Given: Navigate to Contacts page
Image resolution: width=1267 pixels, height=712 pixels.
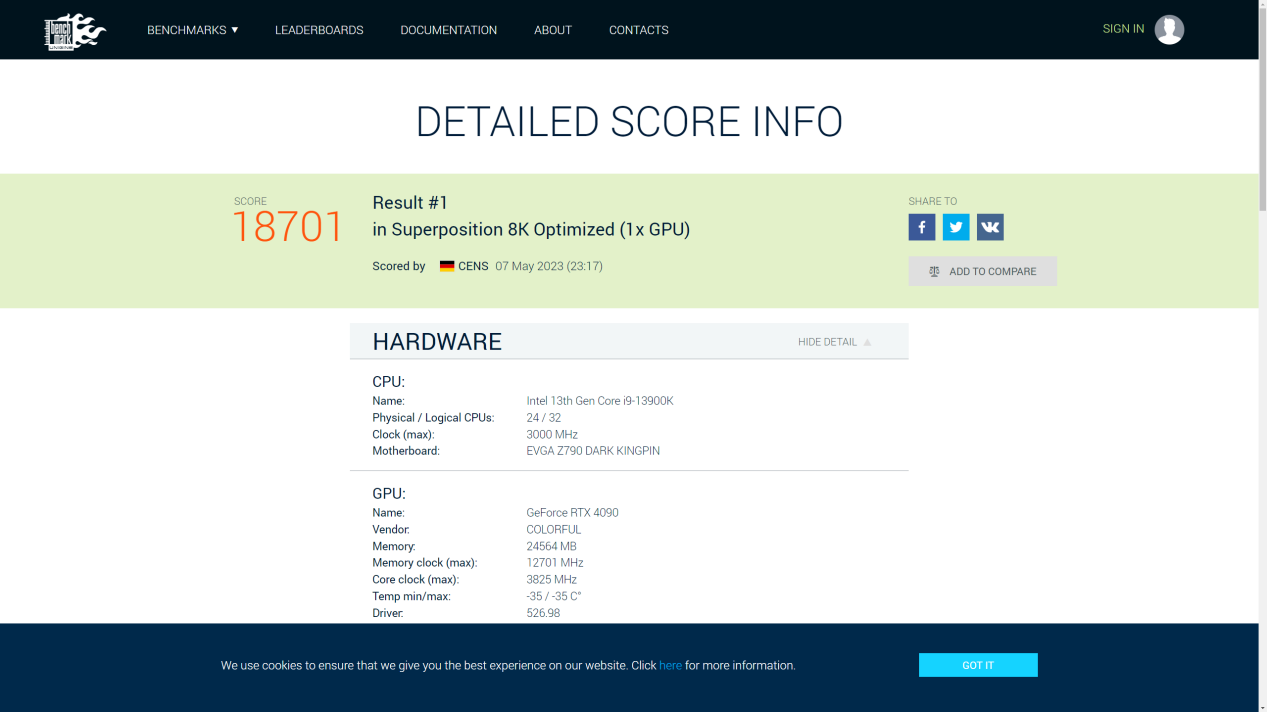Looking at the screenshot, I should pyautogui.click(x=638, y=30).
